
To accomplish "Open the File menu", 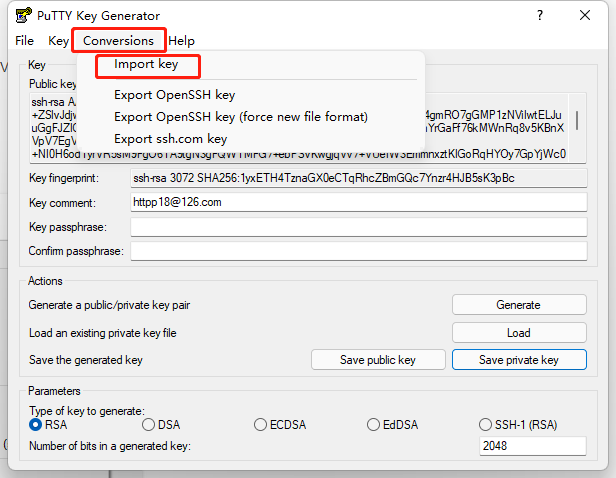I will [24, 40].
